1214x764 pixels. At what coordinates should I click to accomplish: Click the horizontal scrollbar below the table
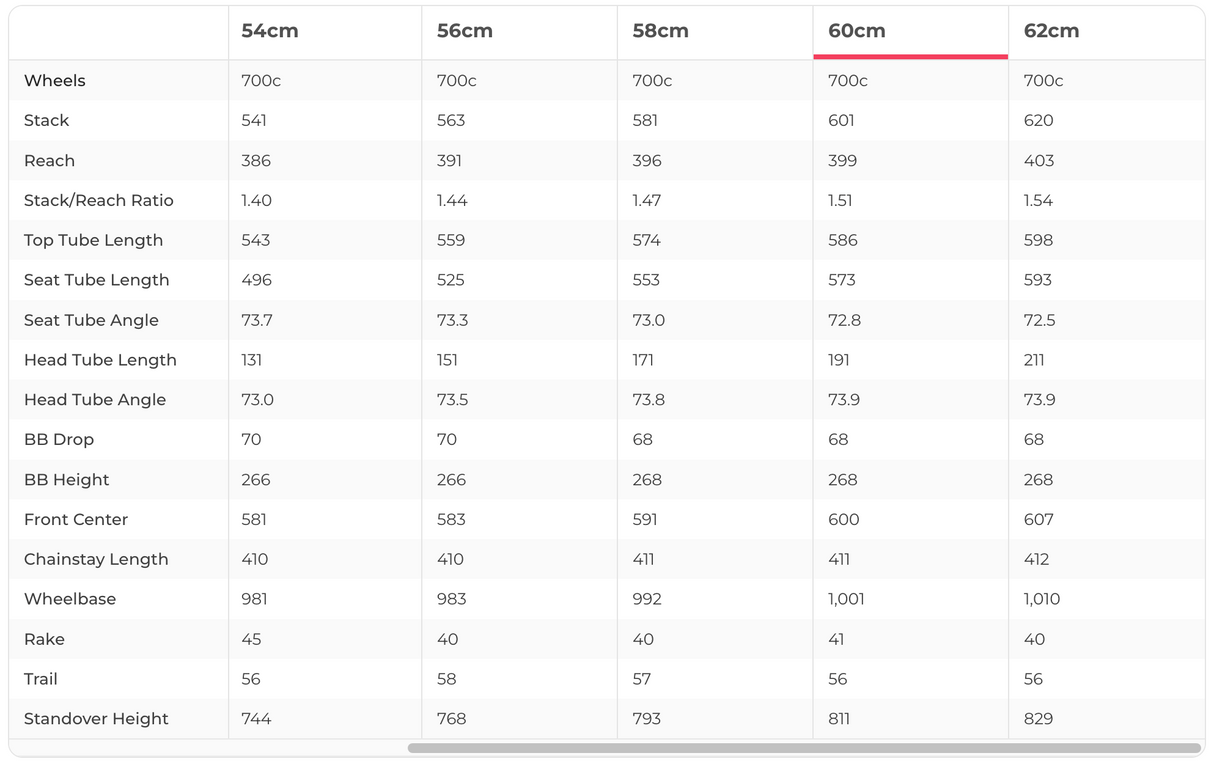[x=803, y=748]
